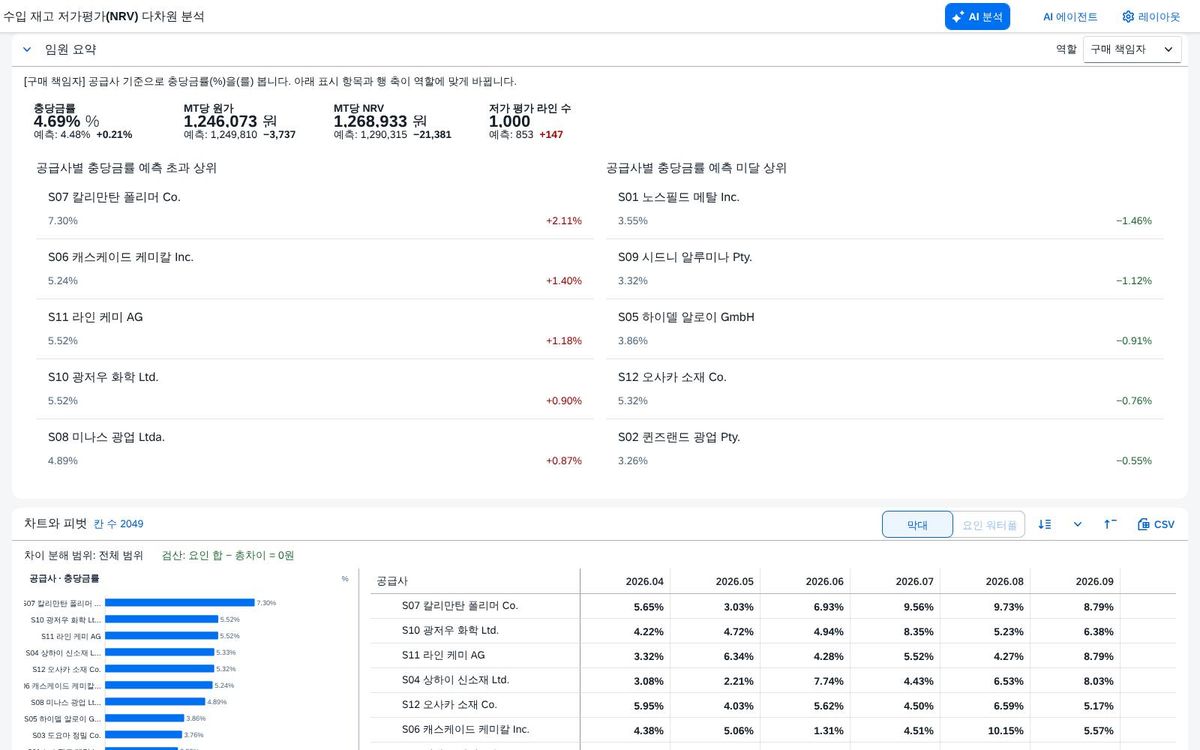This screenshot has width=1200, height=750.
Task: Click the S04 상하이 신소재 Ltd. pivot row label
Action: tap(455, 680)
